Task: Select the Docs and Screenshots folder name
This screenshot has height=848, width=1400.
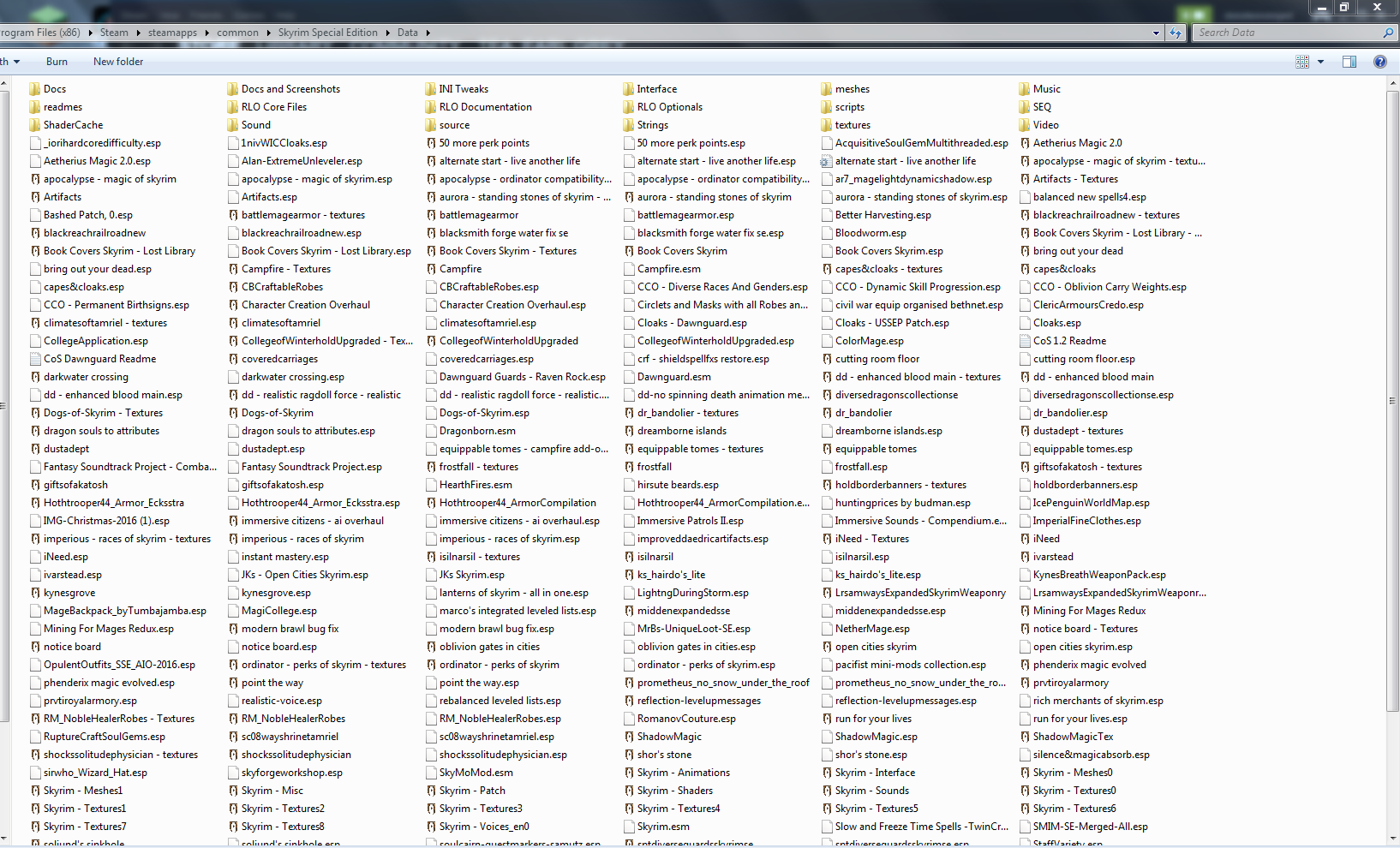Action: (290, 89)
